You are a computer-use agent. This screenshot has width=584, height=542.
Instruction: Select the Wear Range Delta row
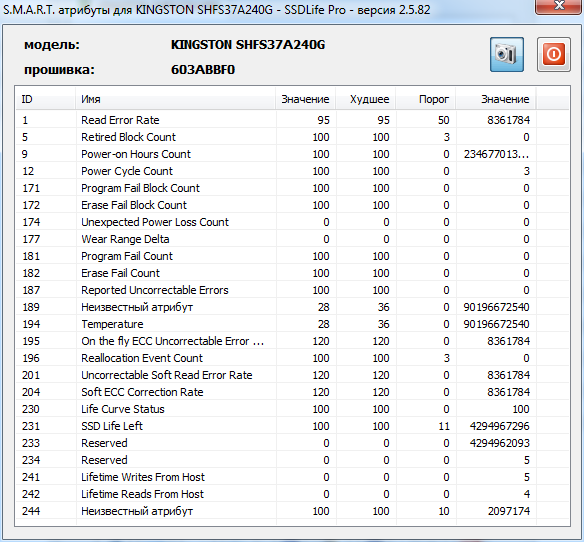292,239
